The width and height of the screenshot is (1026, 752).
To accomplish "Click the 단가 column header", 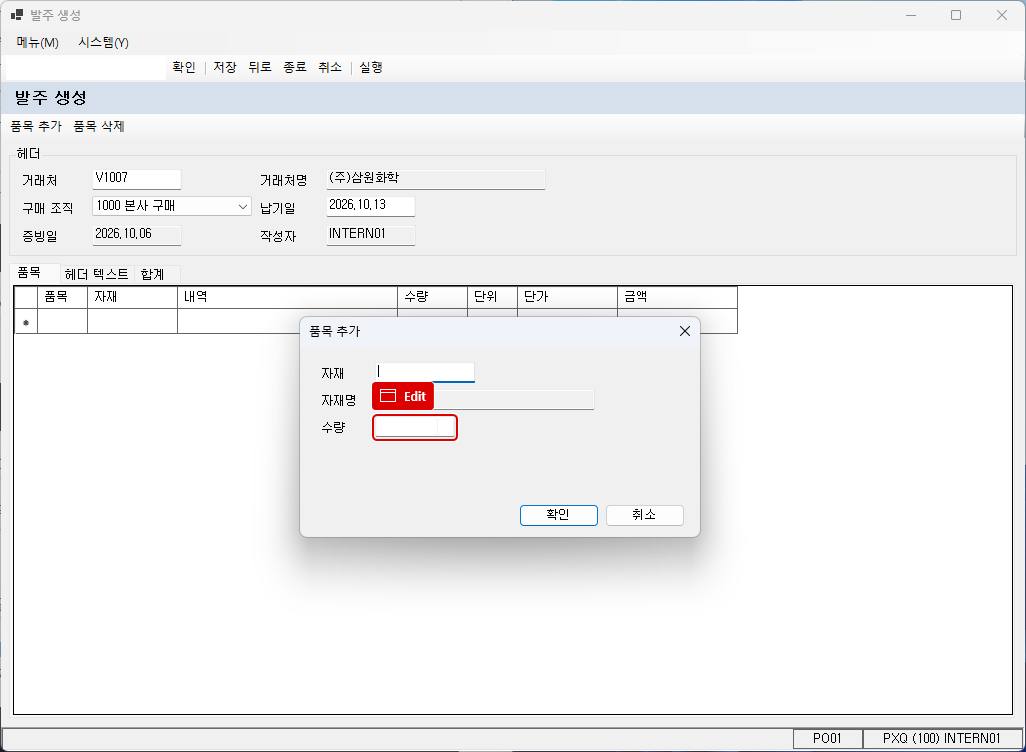I will [x=567, y=297].
